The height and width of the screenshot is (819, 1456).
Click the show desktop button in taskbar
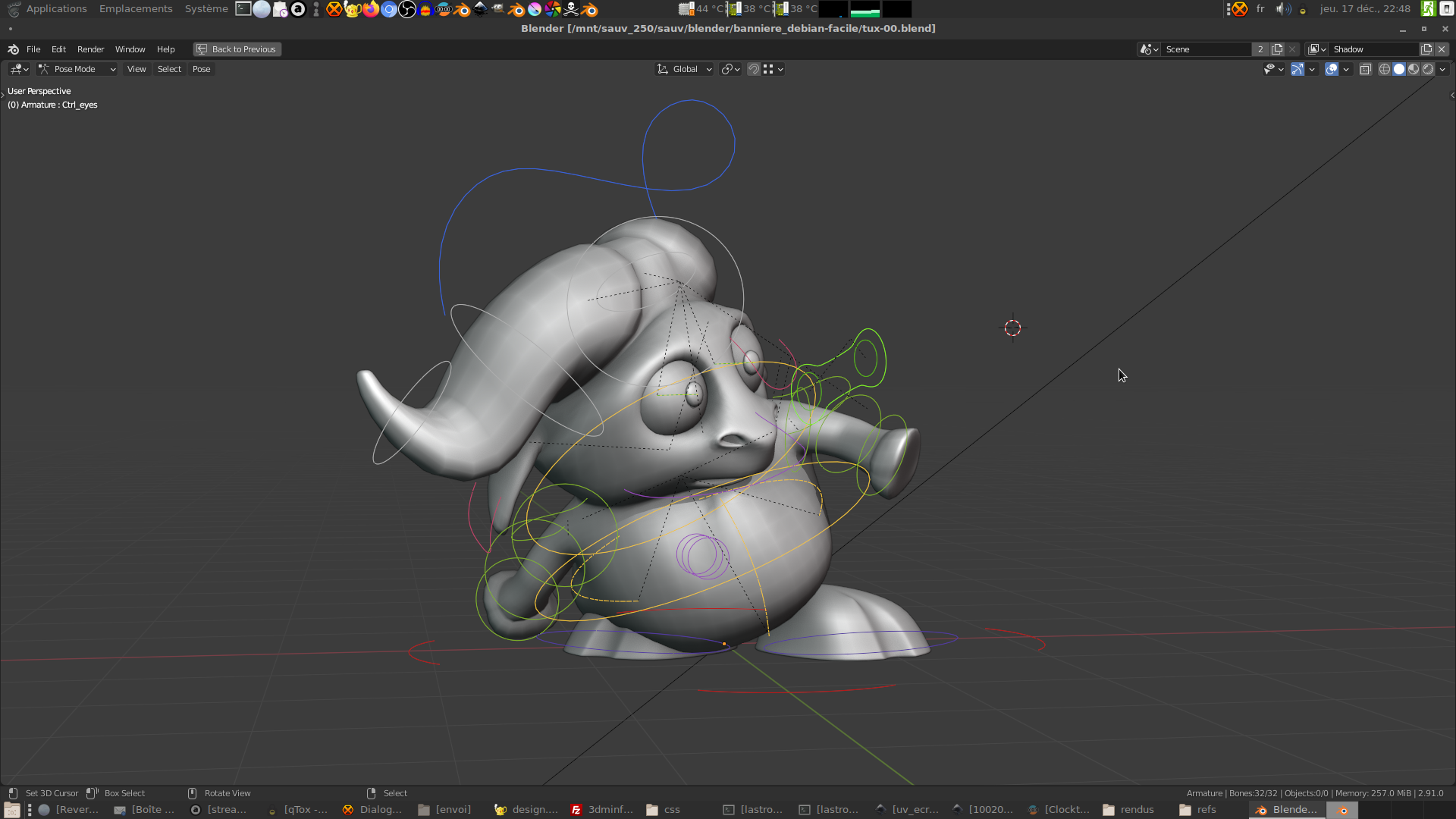click(11, 810)
